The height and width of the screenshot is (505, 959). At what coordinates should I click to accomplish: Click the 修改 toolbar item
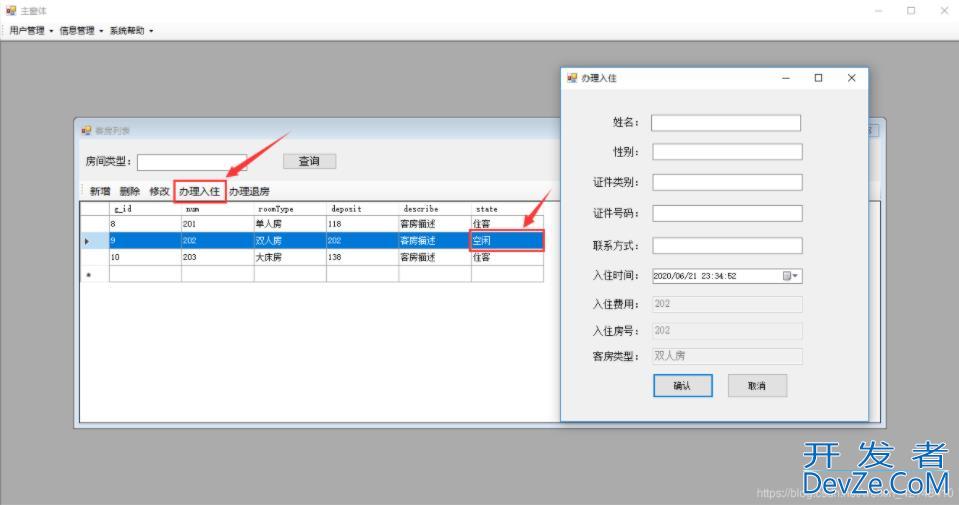coord(159,191)
